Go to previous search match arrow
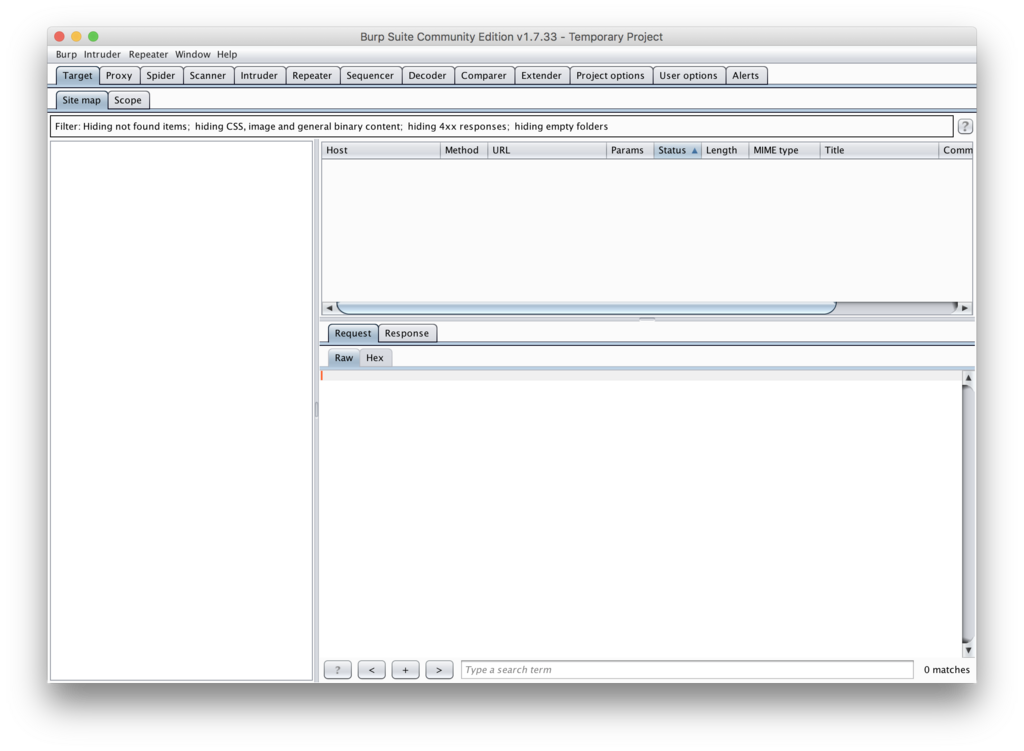 click(372, 669)
